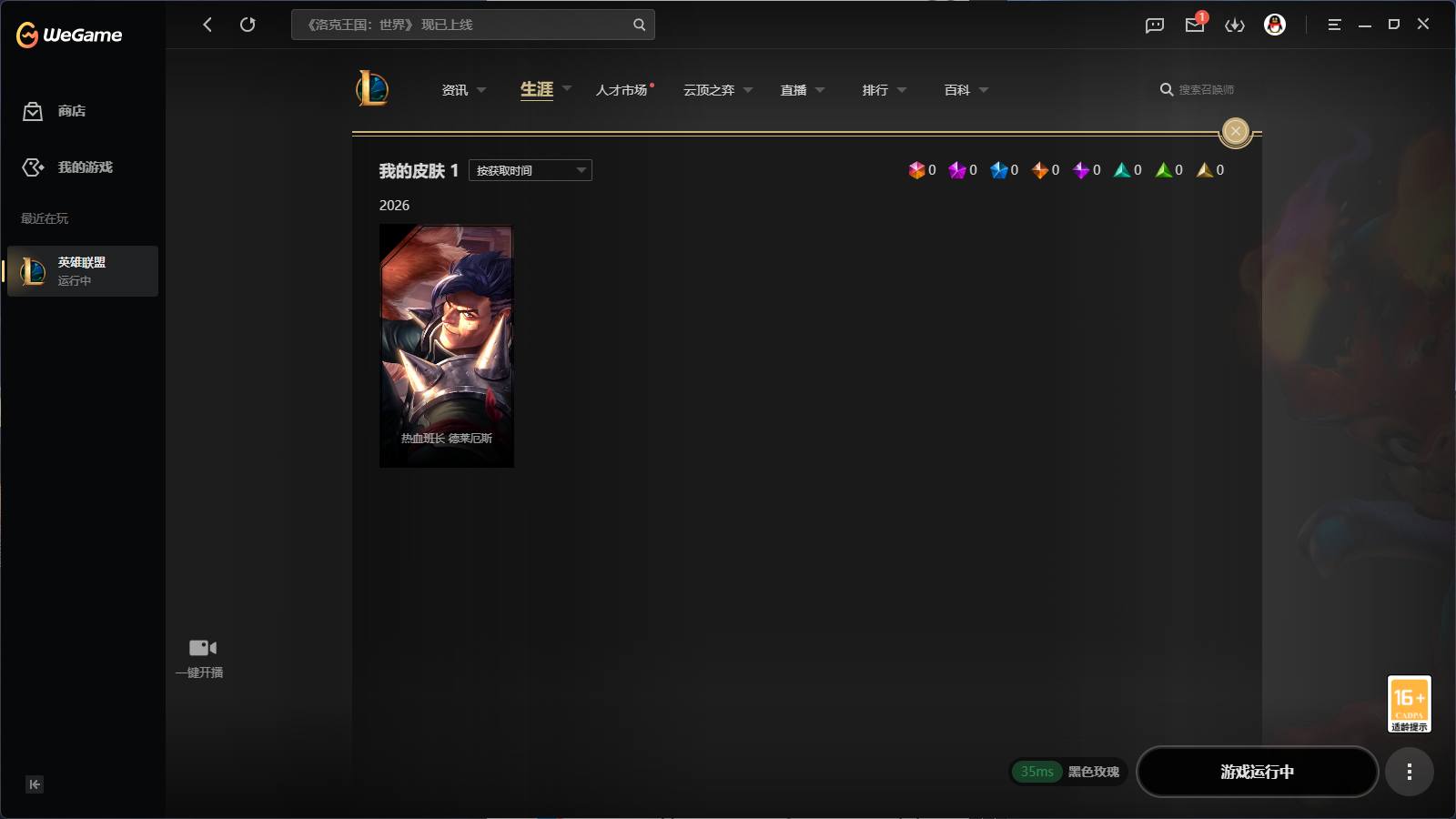Click the search magnifier in 搜索召唤师 field
The width and height of the screenshot is (1456, 819).
tap(1166, 89)
